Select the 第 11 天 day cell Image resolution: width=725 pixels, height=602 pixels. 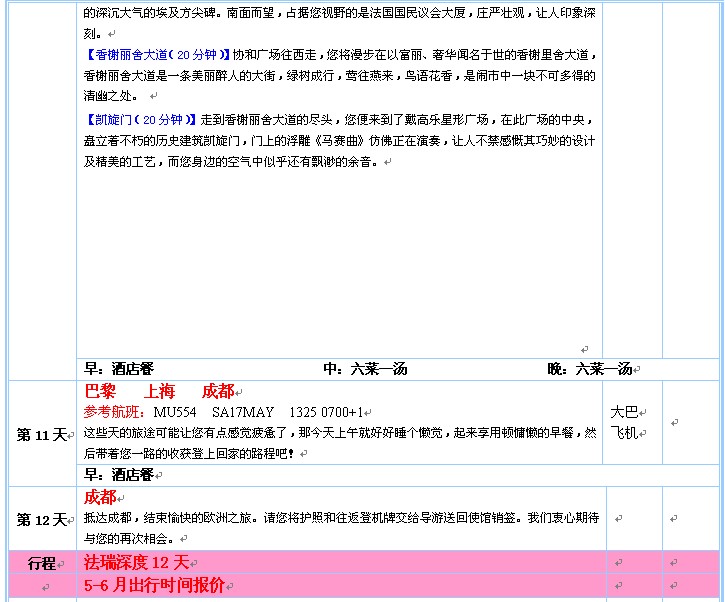(x=41, y=435)
